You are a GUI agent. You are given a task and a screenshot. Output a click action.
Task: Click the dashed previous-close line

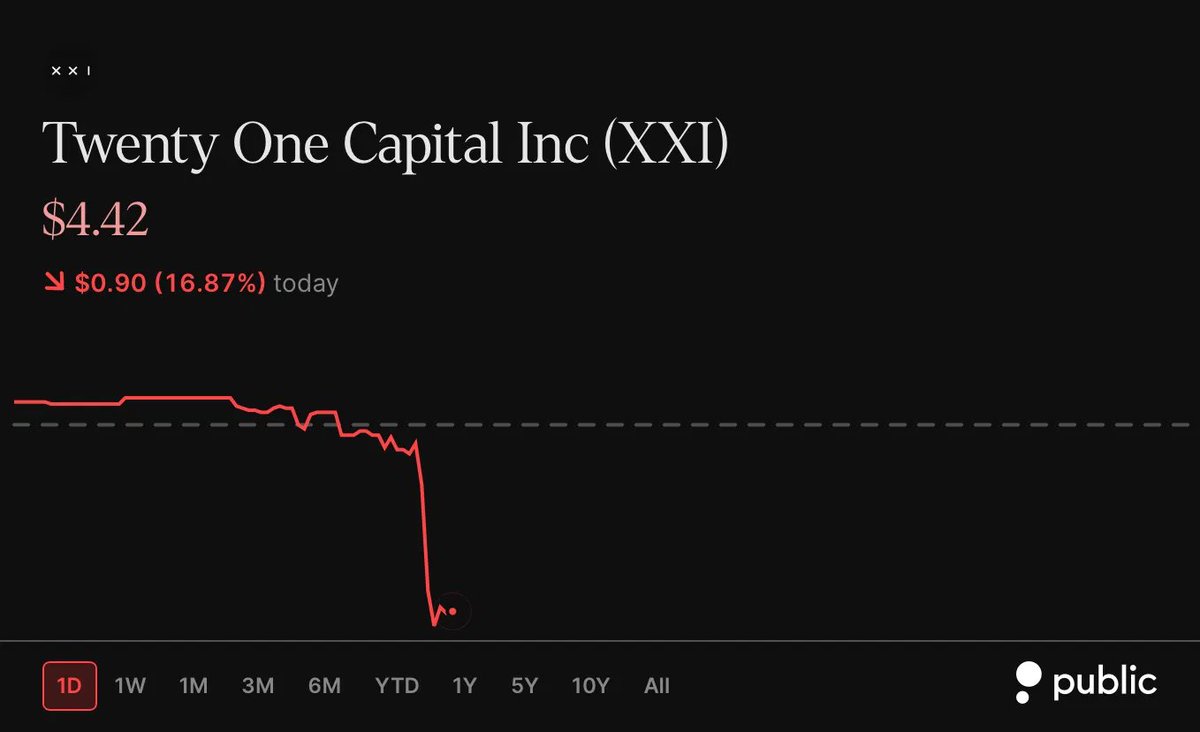600,425
